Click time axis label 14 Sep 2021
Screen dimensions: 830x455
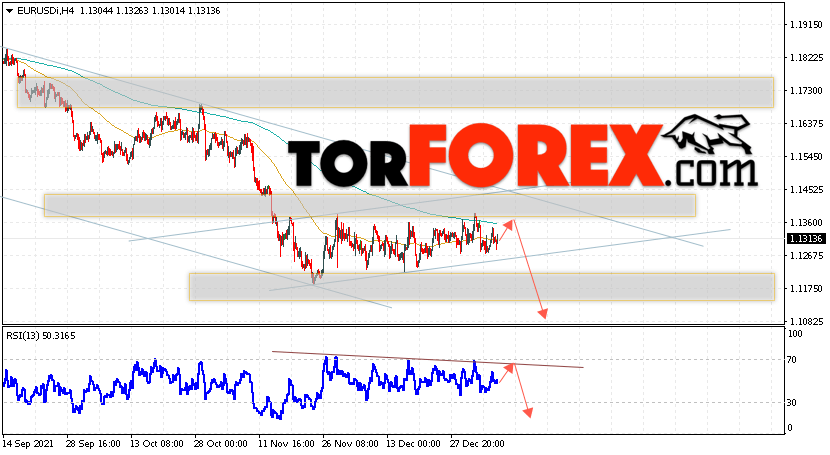pyautogui.click(x=28, y=443)
